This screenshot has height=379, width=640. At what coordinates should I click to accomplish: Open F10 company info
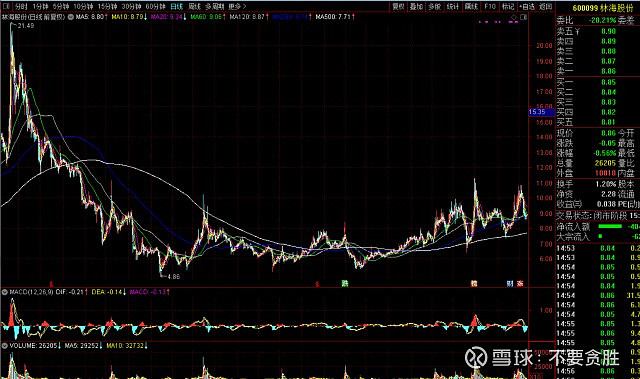pyautogui.click(x=490, y=7)
